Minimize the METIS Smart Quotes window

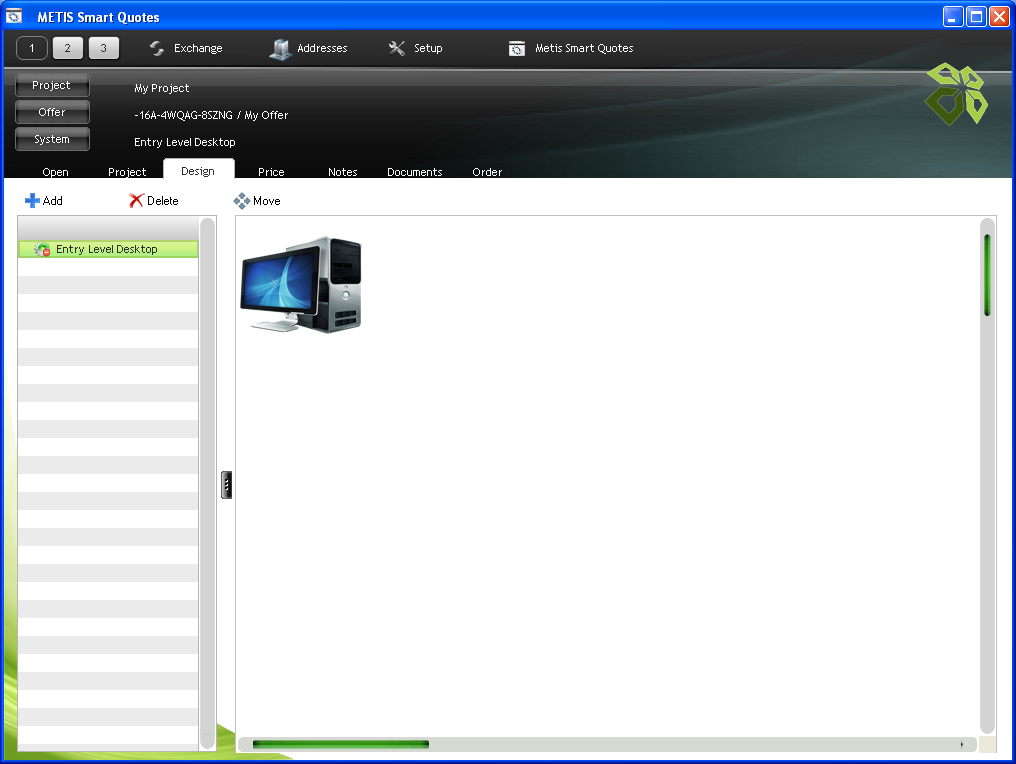pos(952,16)
